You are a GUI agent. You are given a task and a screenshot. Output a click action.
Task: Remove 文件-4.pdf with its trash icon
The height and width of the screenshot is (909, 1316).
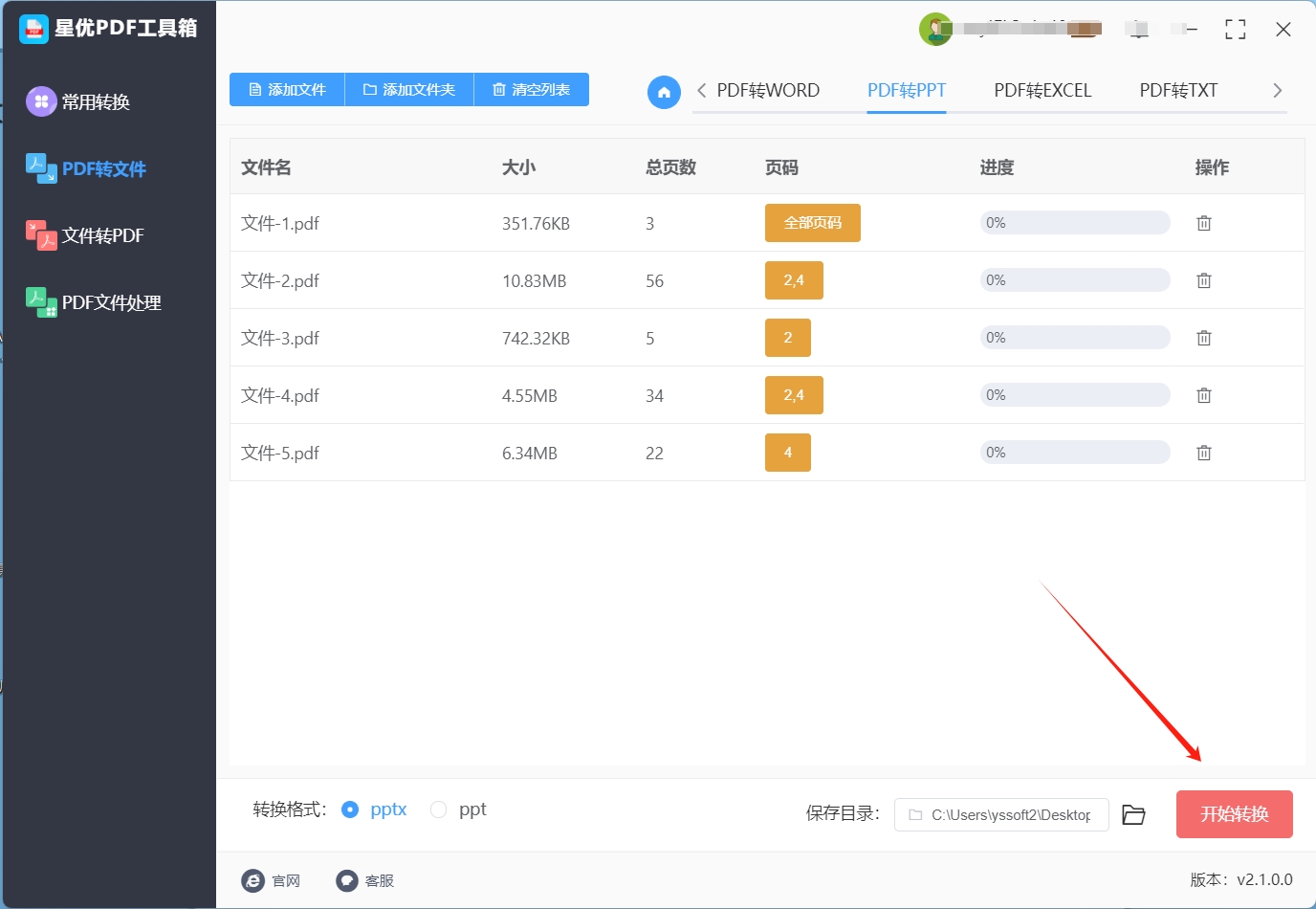click(x=1204, y=395)
